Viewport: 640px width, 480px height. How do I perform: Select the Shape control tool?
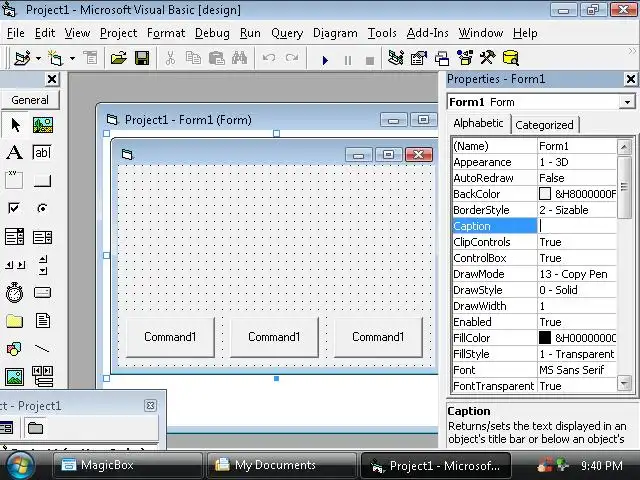14,349
